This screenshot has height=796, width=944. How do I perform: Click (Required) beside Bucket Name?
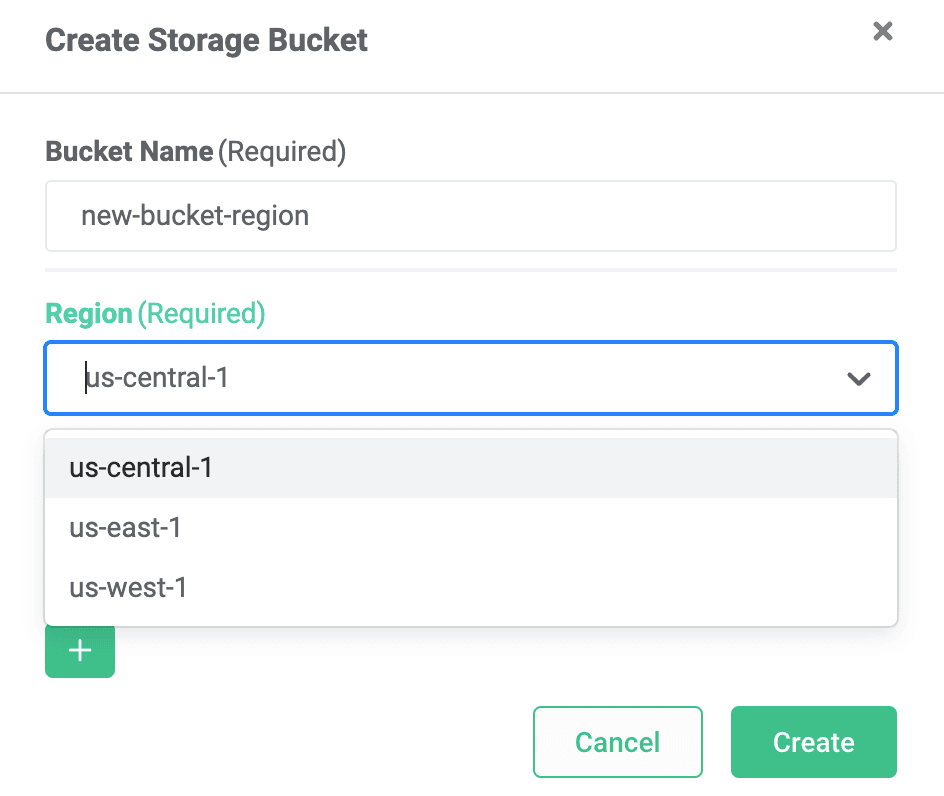(x=282, y=152)
